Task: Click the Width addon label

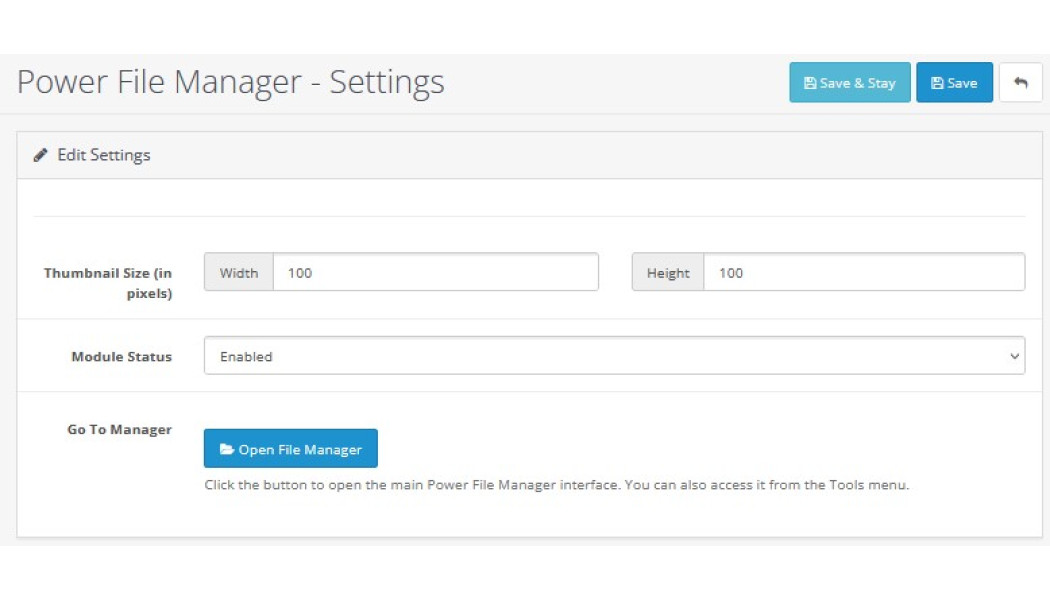Action: tap(239, 272)
